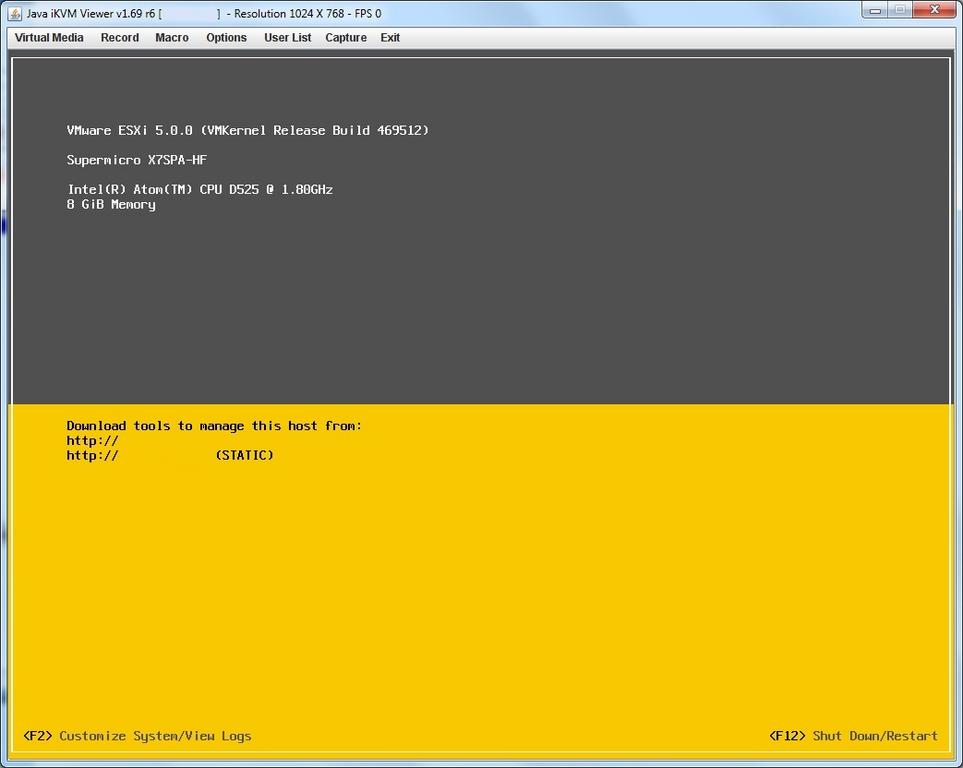Viewport: 963px width, 768px height.
Task: Select Exit in the menu bar
Action: tap(390, 38)
